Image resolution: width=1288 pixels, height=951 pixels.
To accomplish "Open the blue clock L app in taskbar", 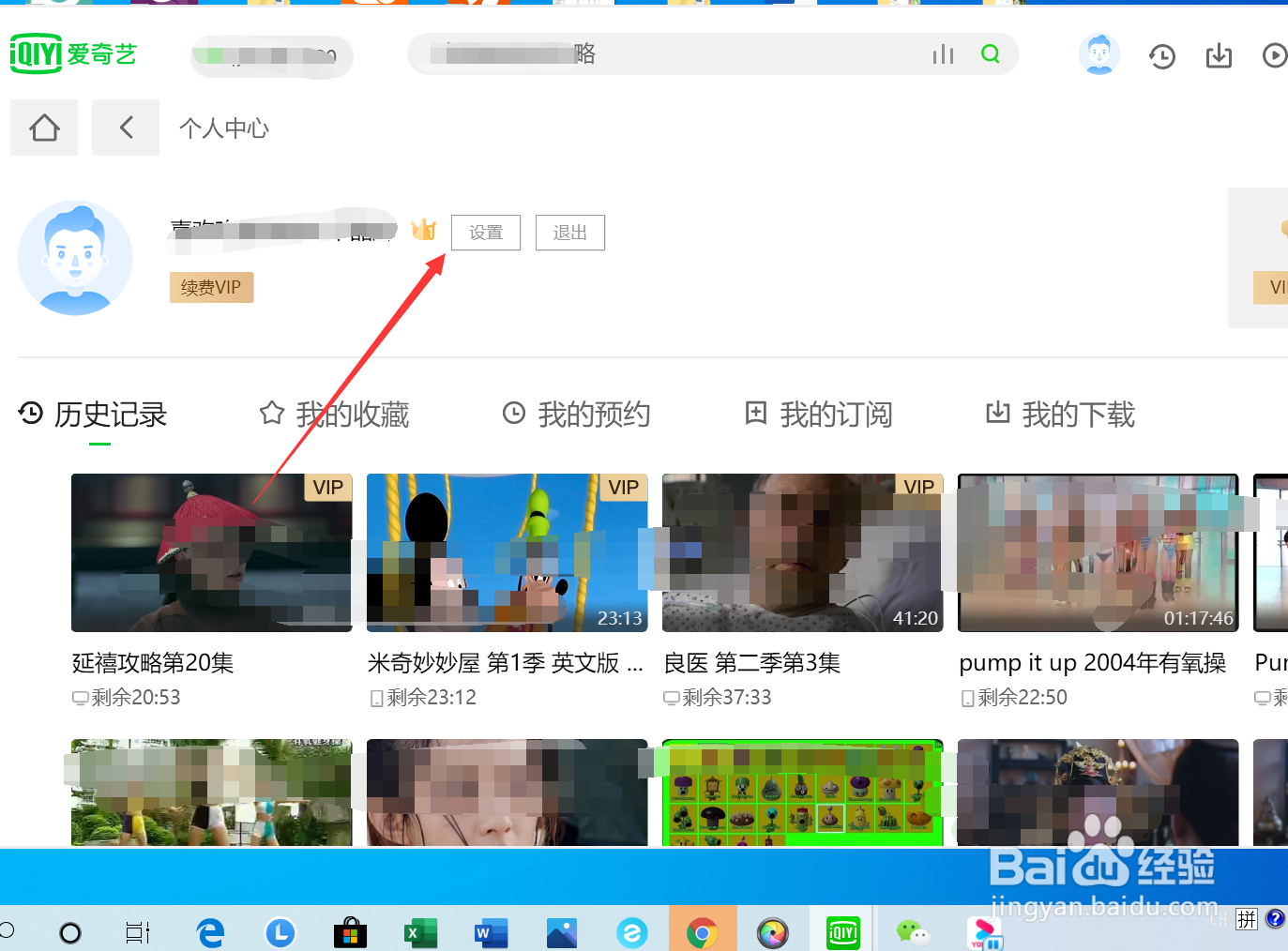I will [280, 932].
